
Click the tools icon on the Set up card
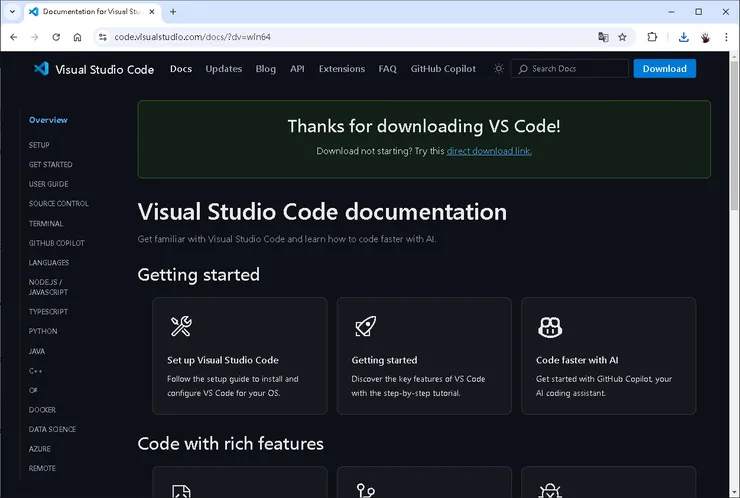pyautogui.click(x=181, y=326)
